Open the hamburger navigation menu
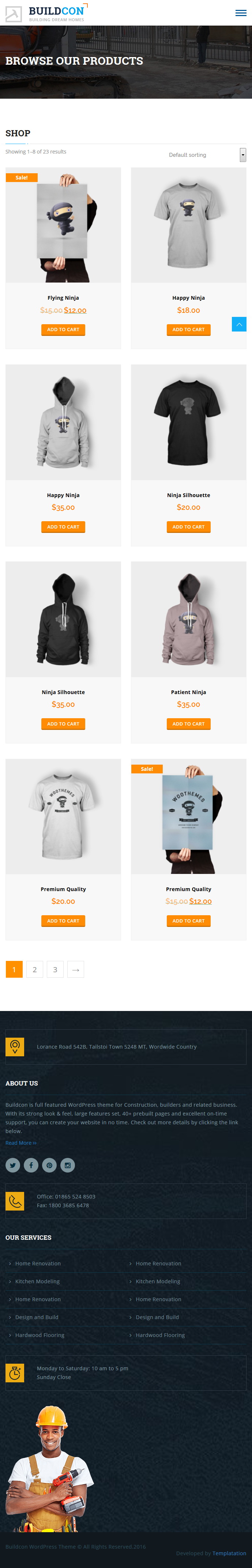The width and height of the screenshot is (252, 1568). (241, 13)
